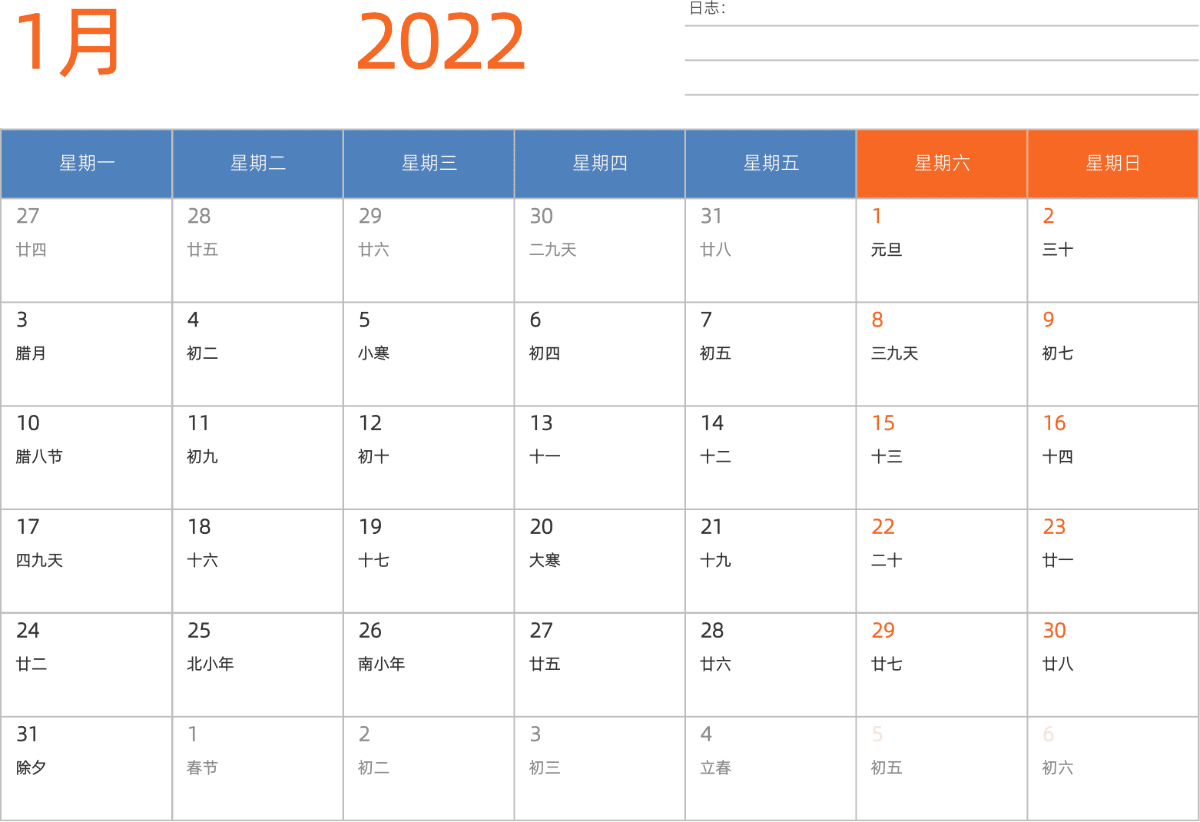Screen dimensions: 1200x822
Task: Click January 24 labeled 廿二
Action: (x=86, y=665)
